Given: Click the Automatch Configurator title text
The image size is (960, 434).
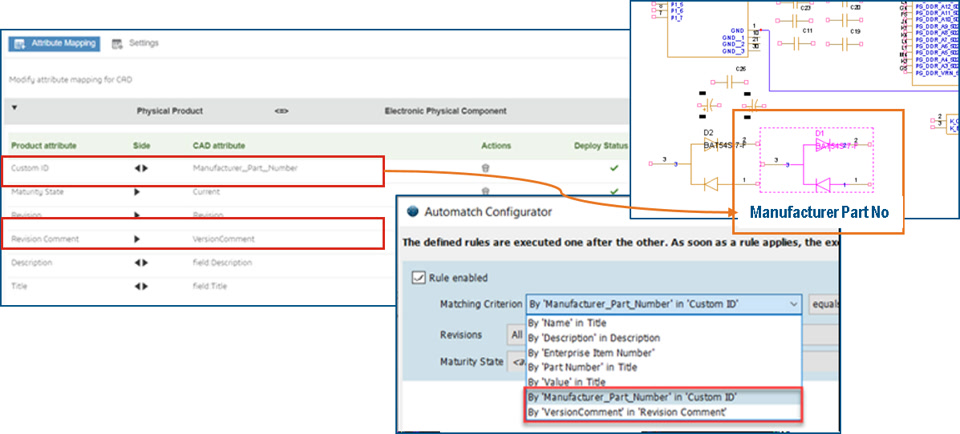Looking at the screenshot, I should pos(488,212).
